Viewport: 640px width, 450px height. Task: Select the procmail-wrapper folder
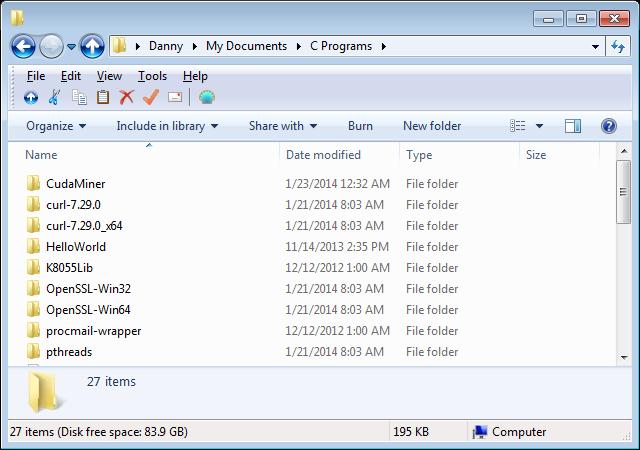93,331
